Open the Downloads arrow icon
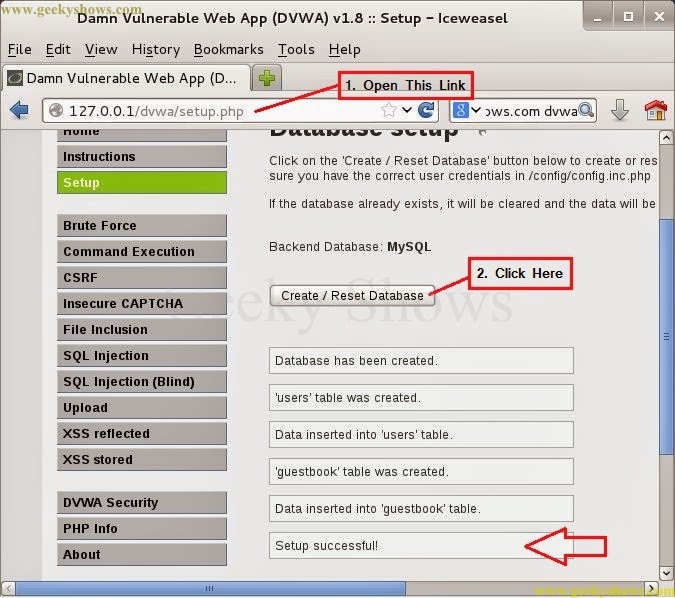The image size is (675, 598). (620, 111)
